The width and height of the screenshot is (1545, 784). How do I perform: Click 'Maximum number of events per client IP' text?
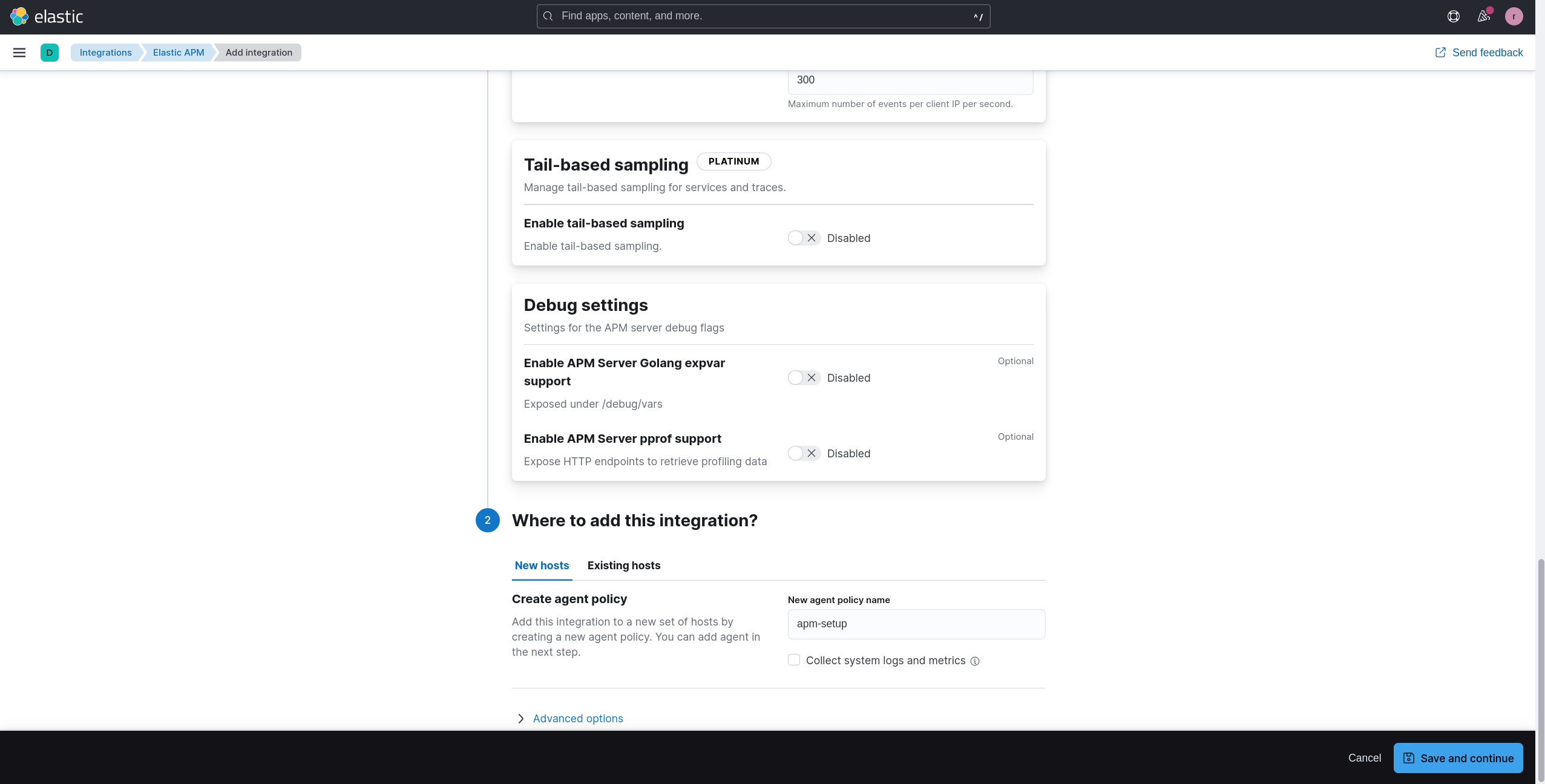[x=900, y=104]
